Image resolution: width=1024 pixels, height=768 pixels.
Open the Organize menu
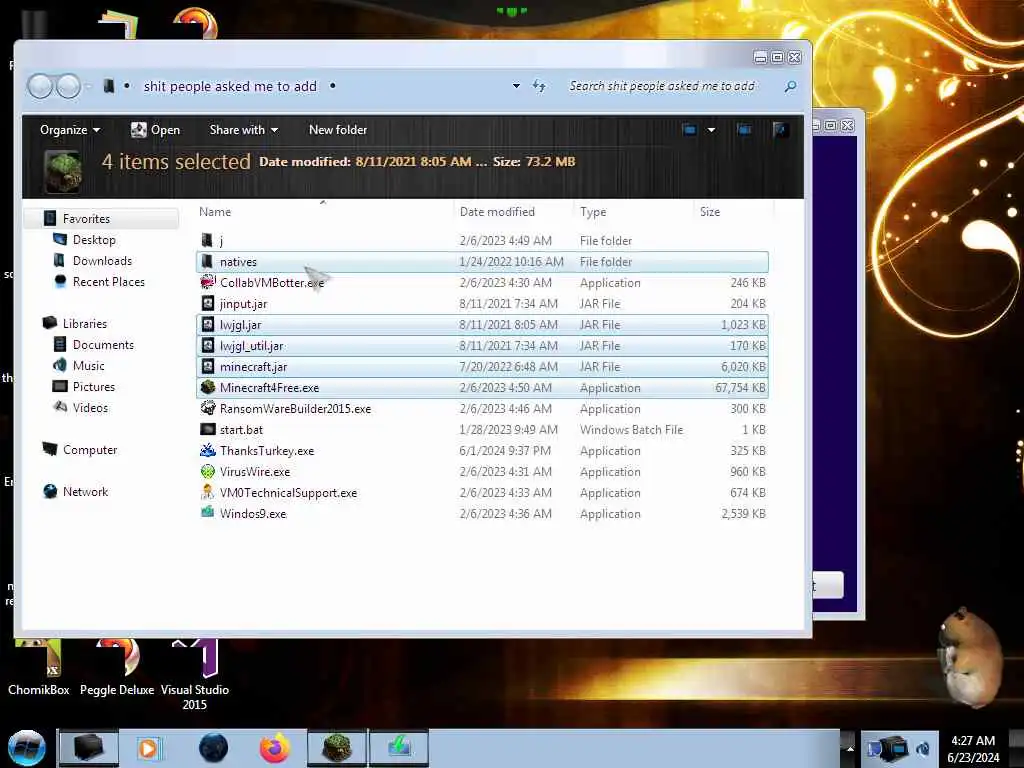click(x=70, y=130)
